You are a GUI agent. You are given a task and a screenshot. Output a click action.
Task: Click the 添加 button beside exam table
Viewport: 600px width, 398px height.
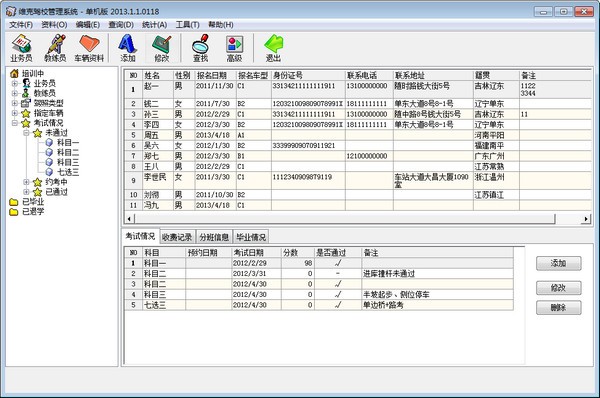558,263
